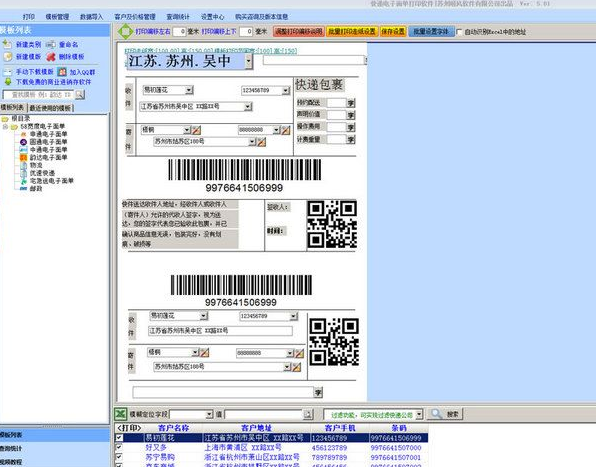Click the 重命名 icon
The image size is (603, 467).
pos(51,45)
